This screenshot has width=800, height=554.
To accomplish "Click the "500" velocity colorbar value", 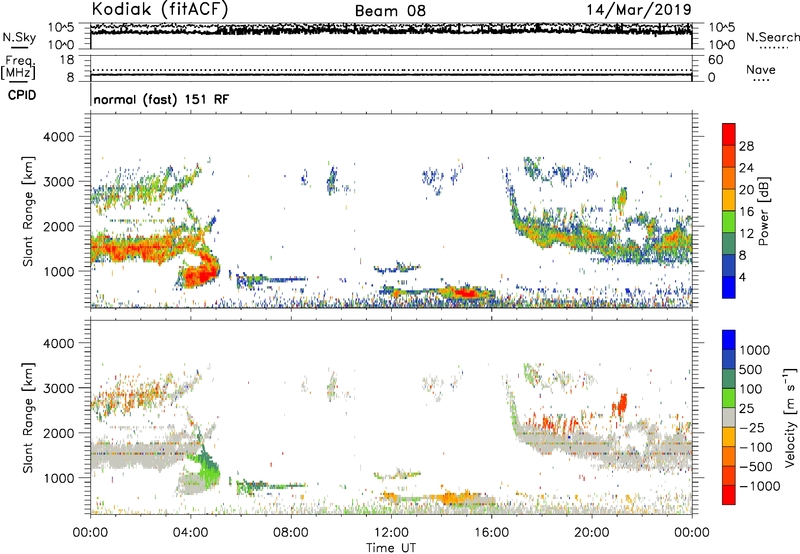I will point(753,369).
